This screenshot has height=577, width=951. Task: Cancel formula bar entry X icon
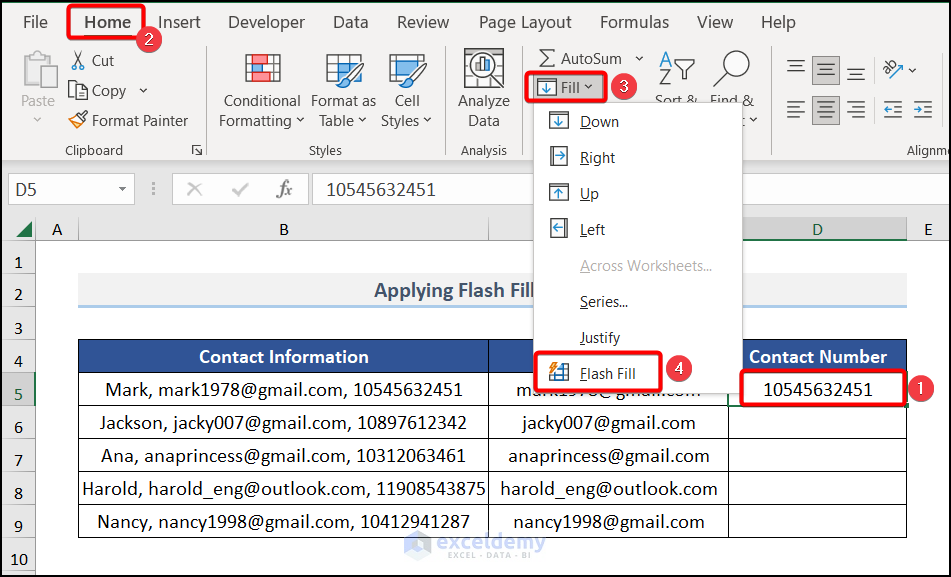(194, 189)
